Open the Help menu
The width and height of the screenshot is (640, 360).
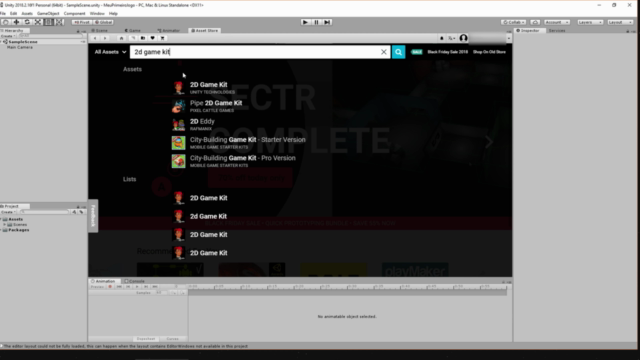coord(113,13)
